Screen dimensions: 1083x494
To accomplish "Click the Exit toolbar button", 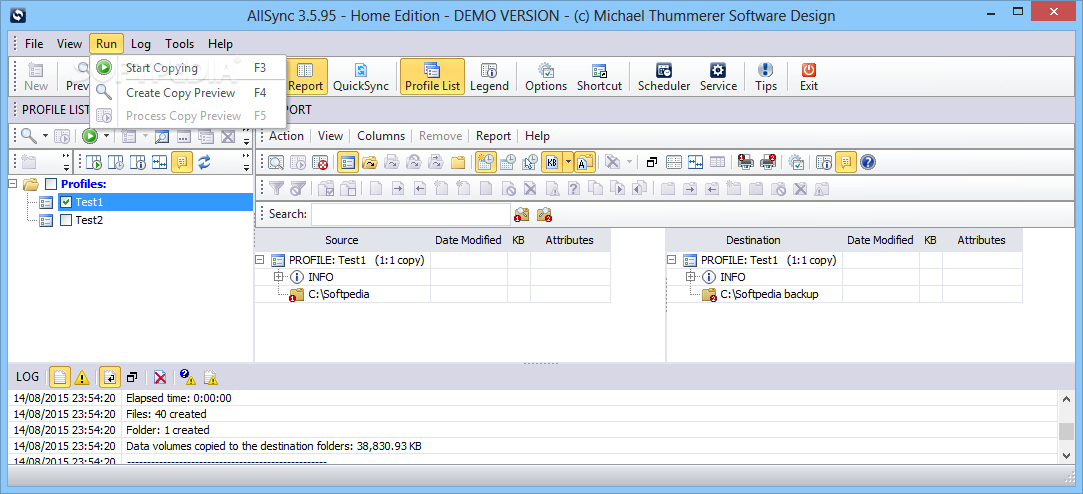I will click(809, 77).
